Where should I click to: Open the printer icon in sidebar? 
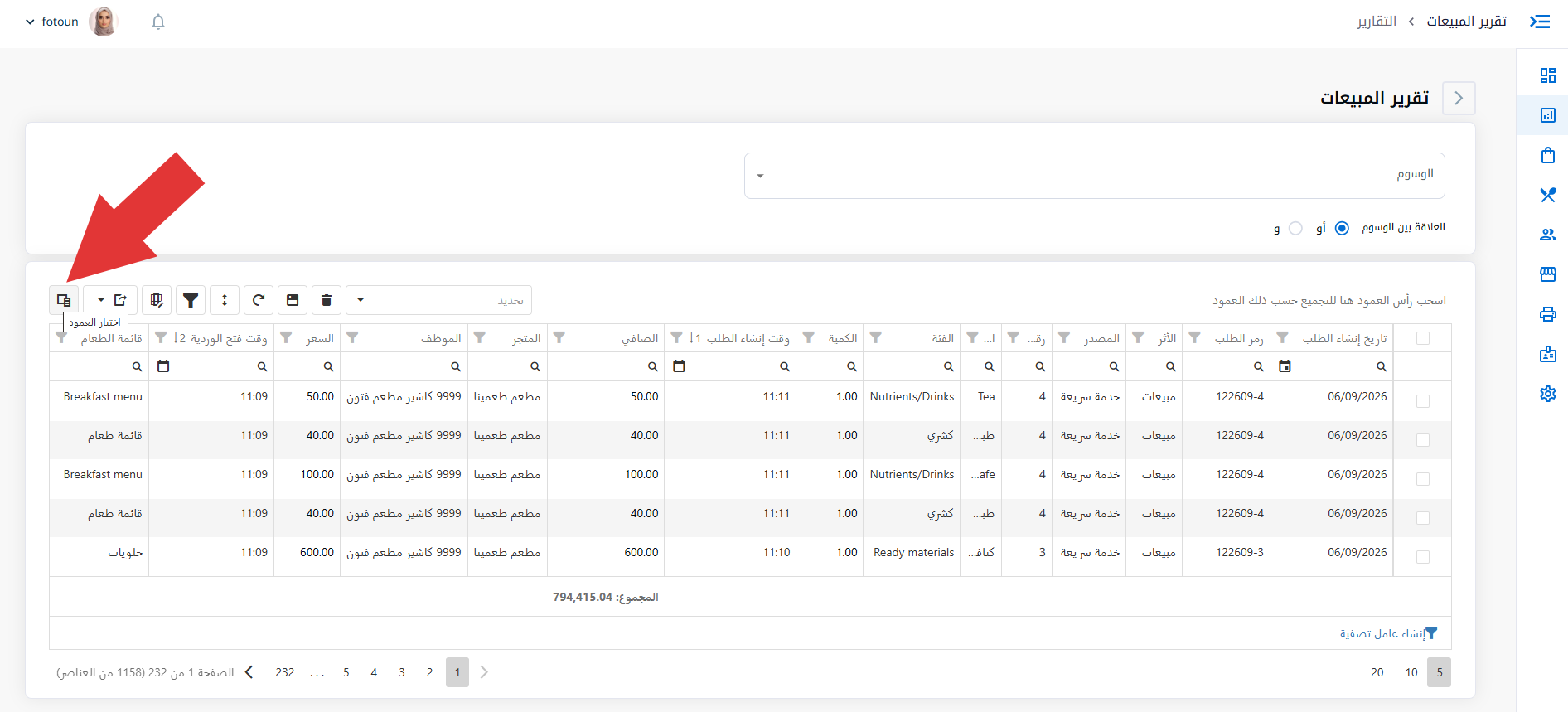click(1547, 314)
